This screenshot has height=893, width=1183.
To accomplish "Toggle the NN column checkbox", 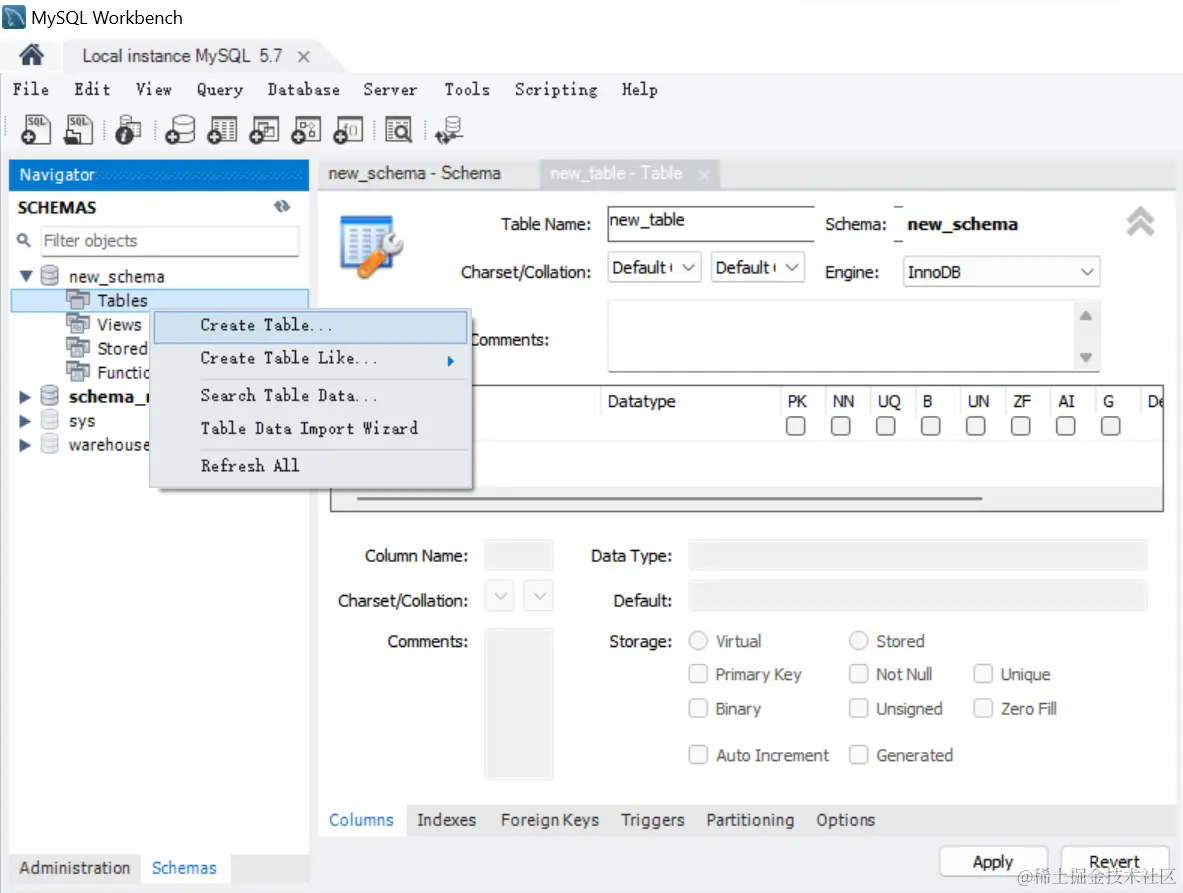I will [x=840, y=426].
